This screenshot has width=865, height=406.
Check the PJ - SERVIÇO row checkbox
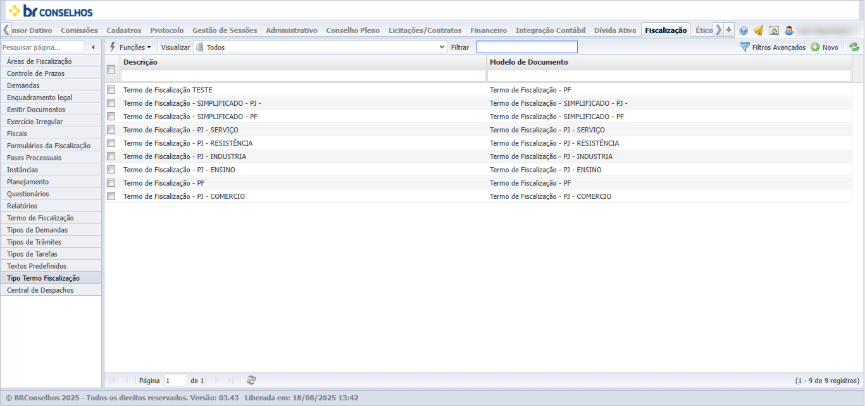[x=111, y=130]
